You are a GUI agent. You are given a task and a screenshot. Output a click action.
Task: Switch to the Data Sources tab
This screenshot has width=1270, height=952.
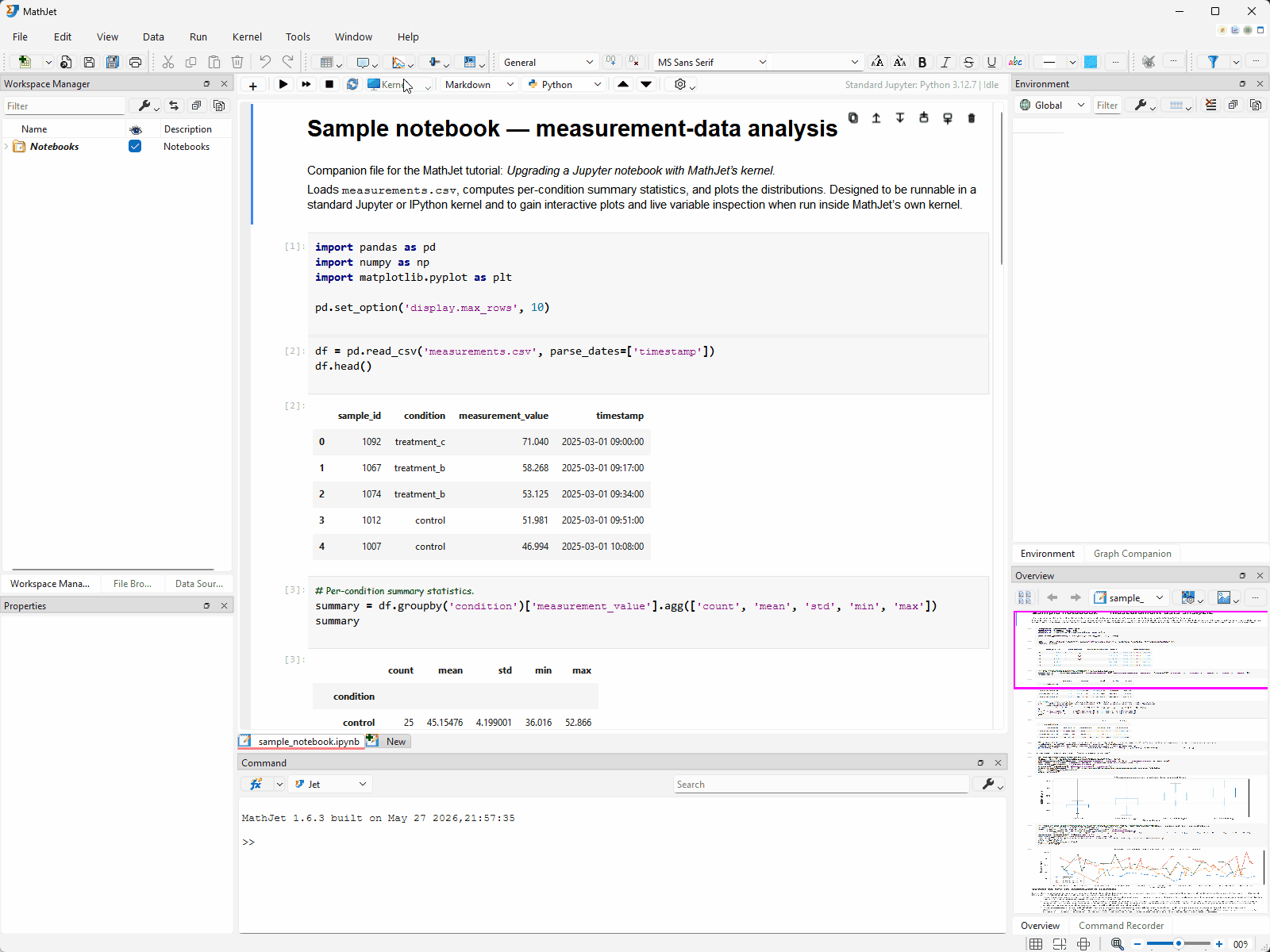click(x=198, y=583)
